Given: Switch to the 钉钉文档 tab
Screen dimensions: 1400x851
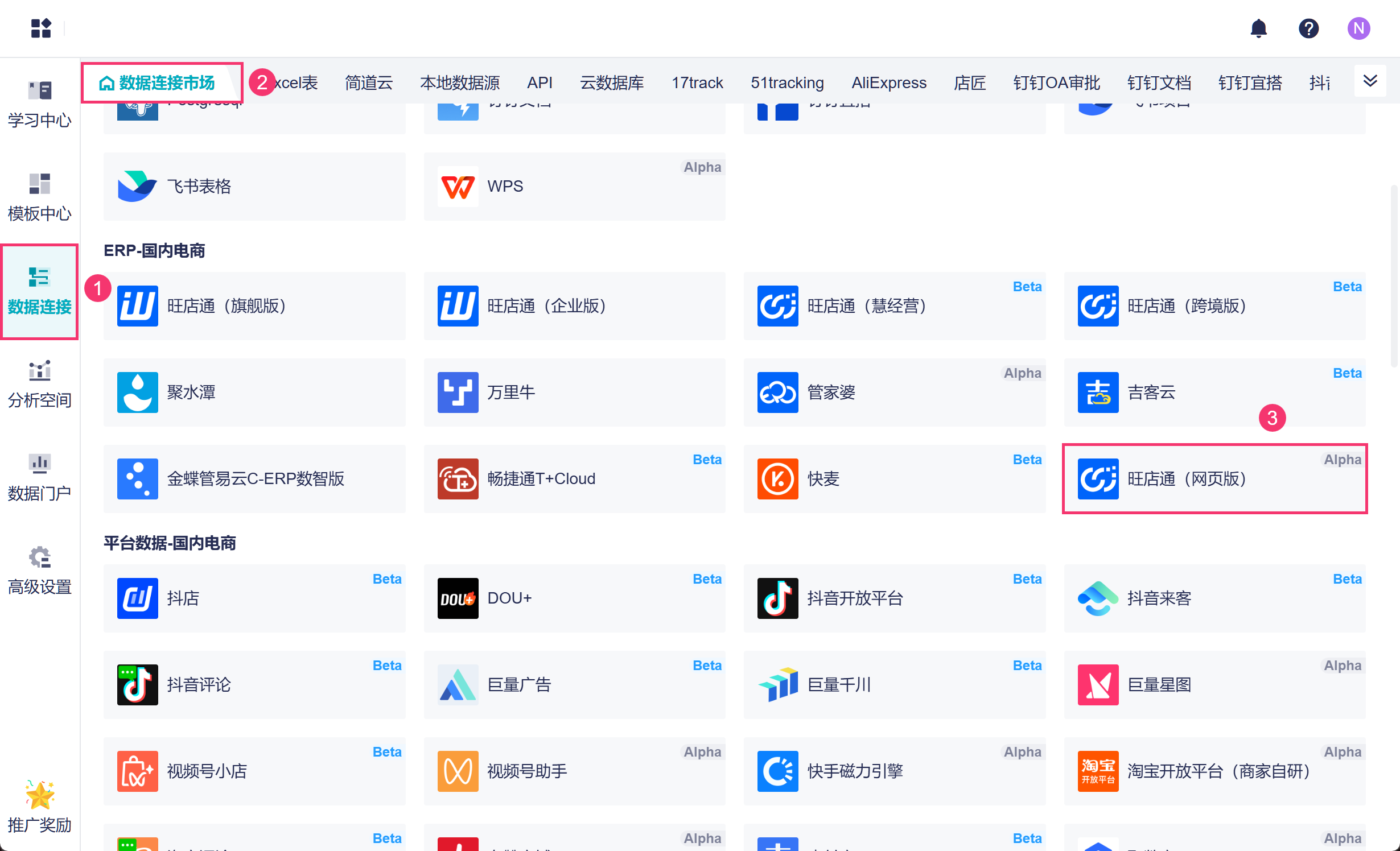Looking at the screenshot, I should pos(1159,83).
